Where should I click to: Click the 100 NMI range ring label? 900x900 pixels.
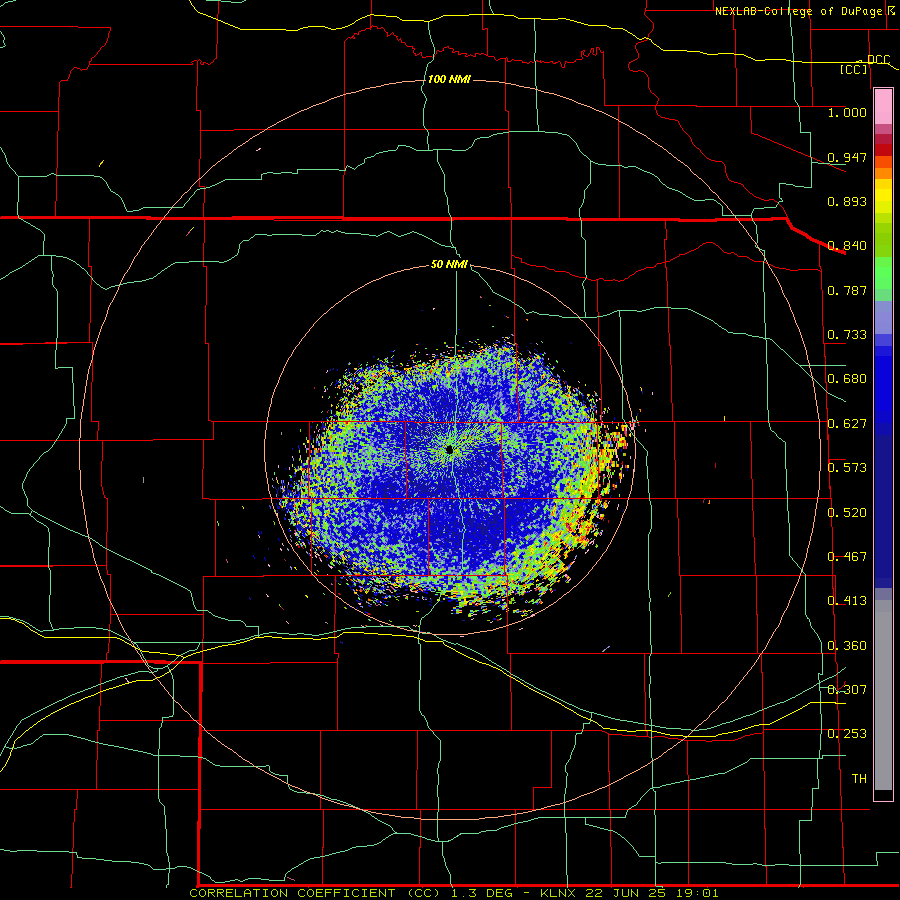(x=449, y=79)
